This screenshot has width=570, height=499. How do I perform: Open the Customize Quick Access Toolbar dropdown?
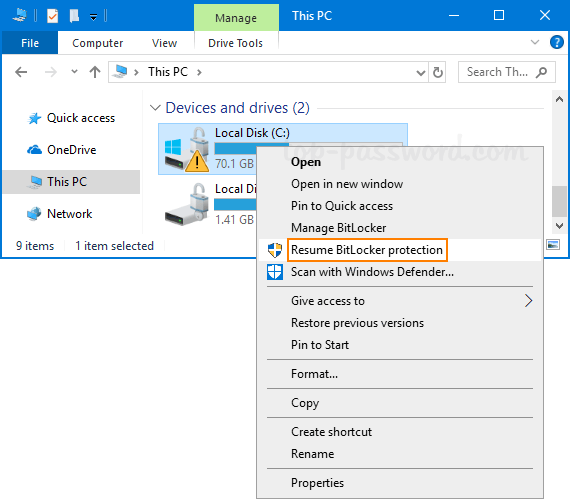93,17
